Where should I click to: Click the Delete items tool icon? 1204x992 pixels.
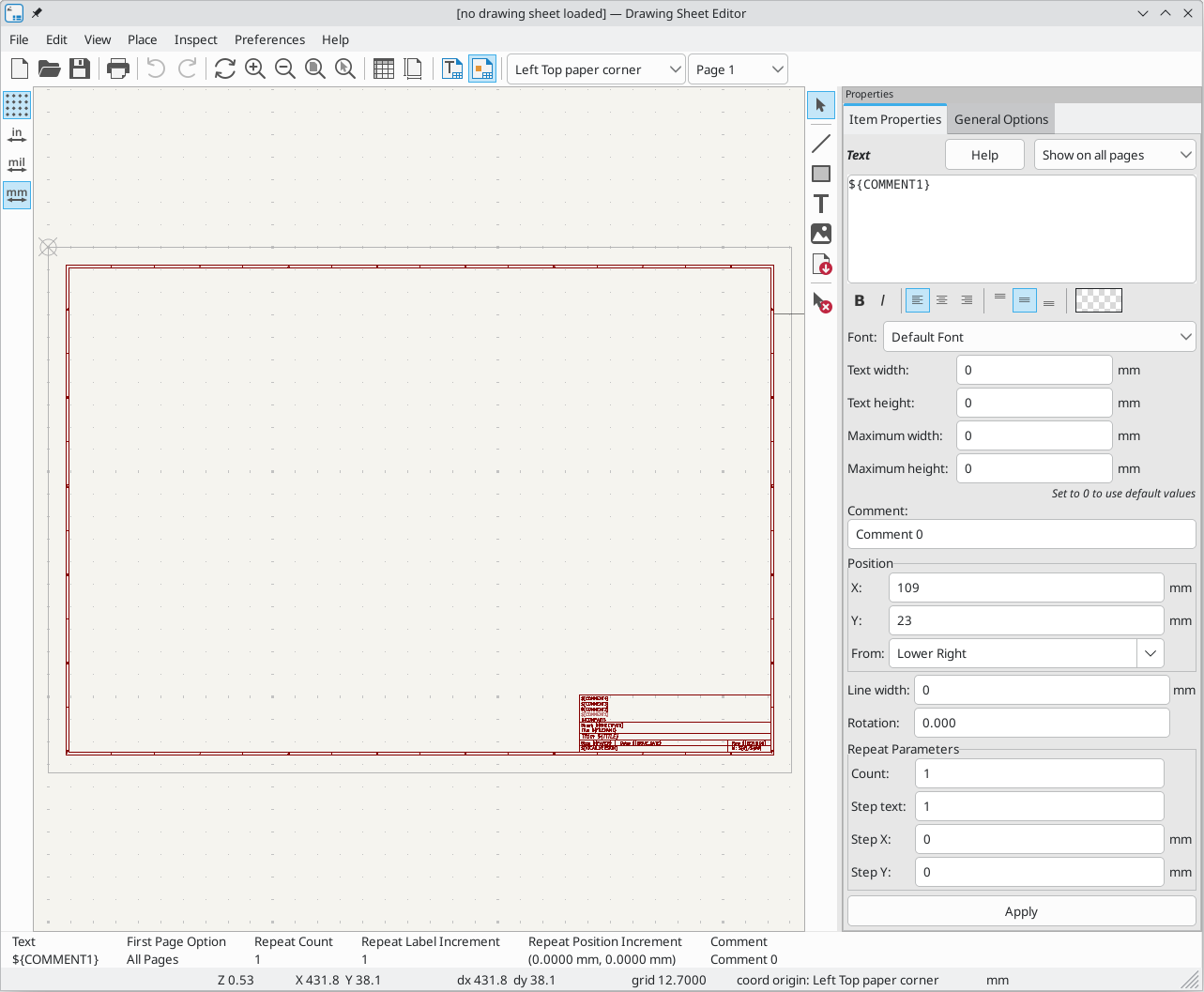click(x=821, y=301)
